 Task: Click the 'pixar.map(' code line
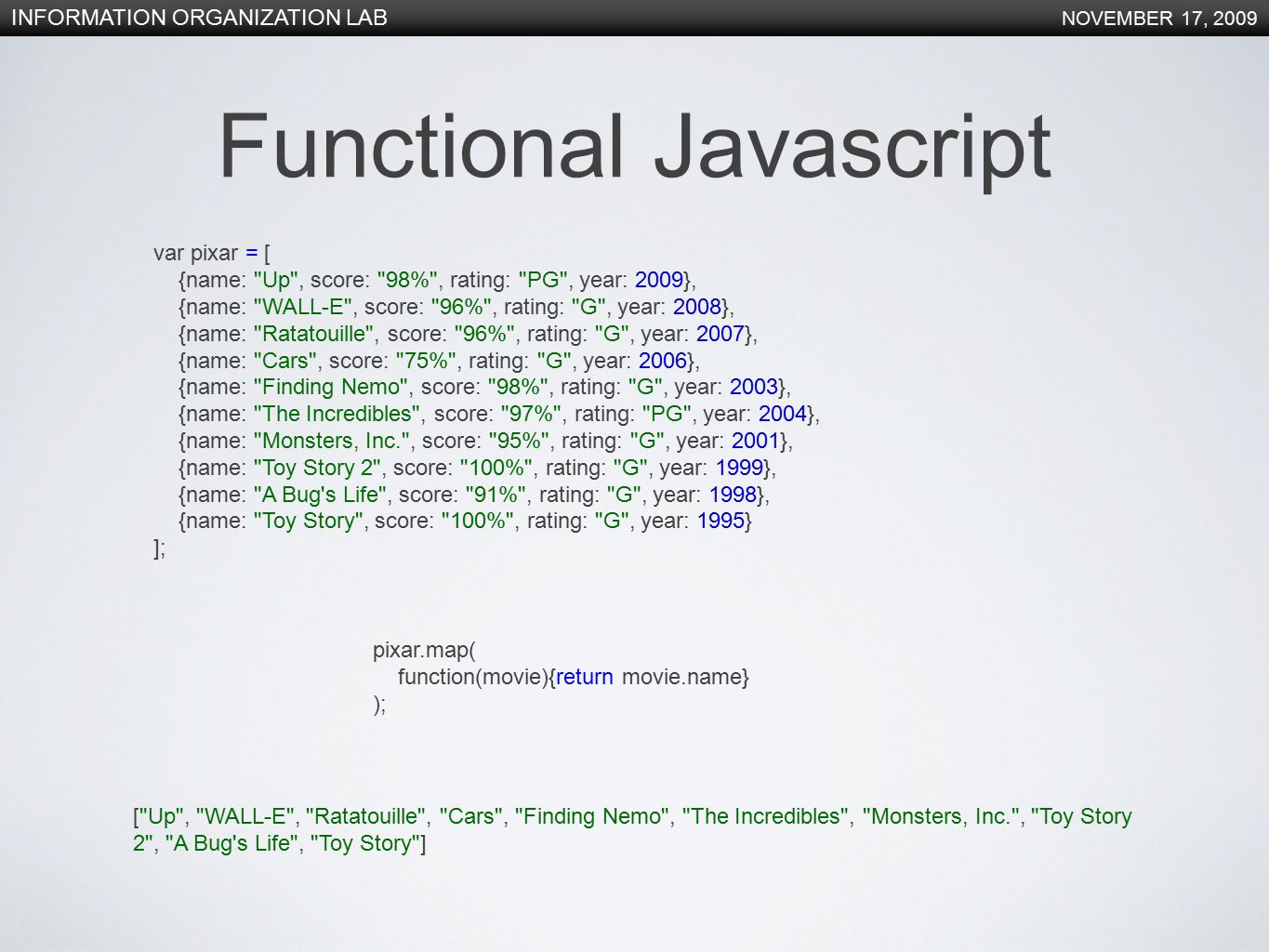tap(424, 650)
